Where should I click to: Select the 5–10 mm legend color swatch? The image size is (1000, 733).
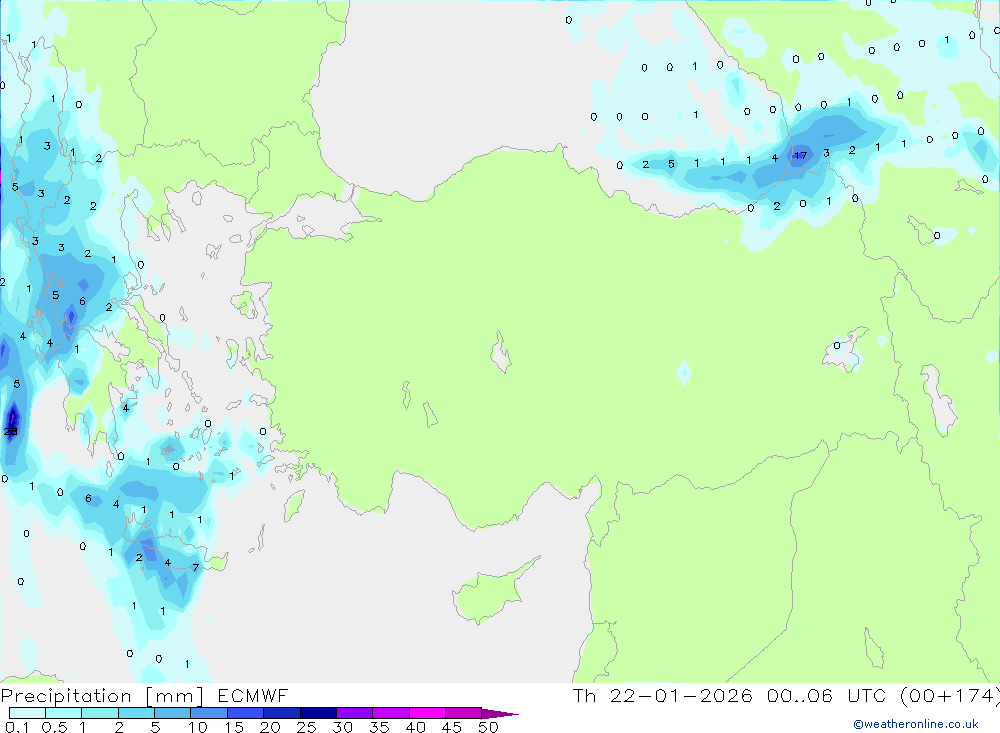[x=172, y=713]
